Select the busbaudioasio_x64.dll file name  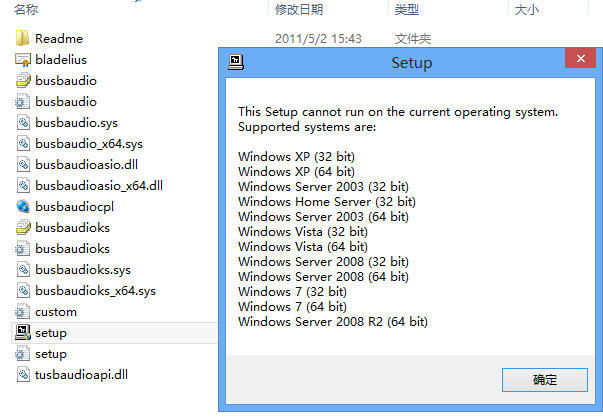(99, 185)
